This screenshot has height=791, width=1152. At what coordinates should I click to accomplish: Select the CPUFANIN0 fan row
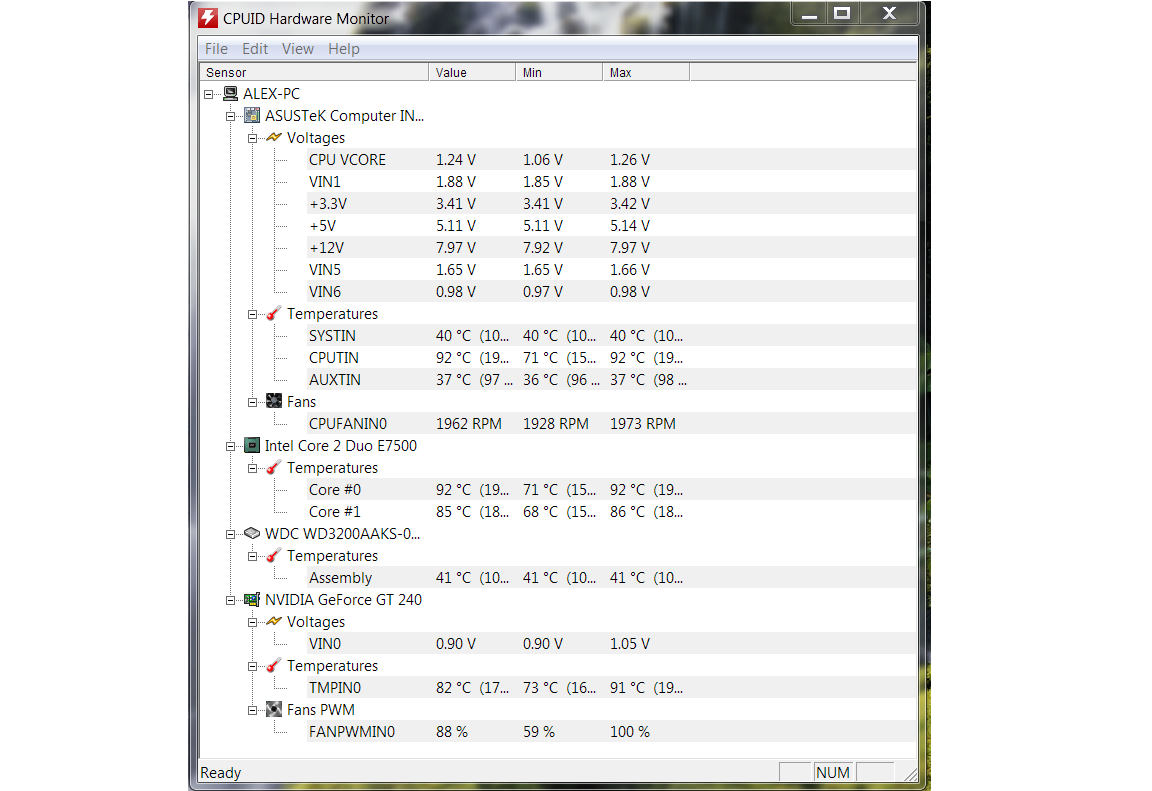click(611, 424)
